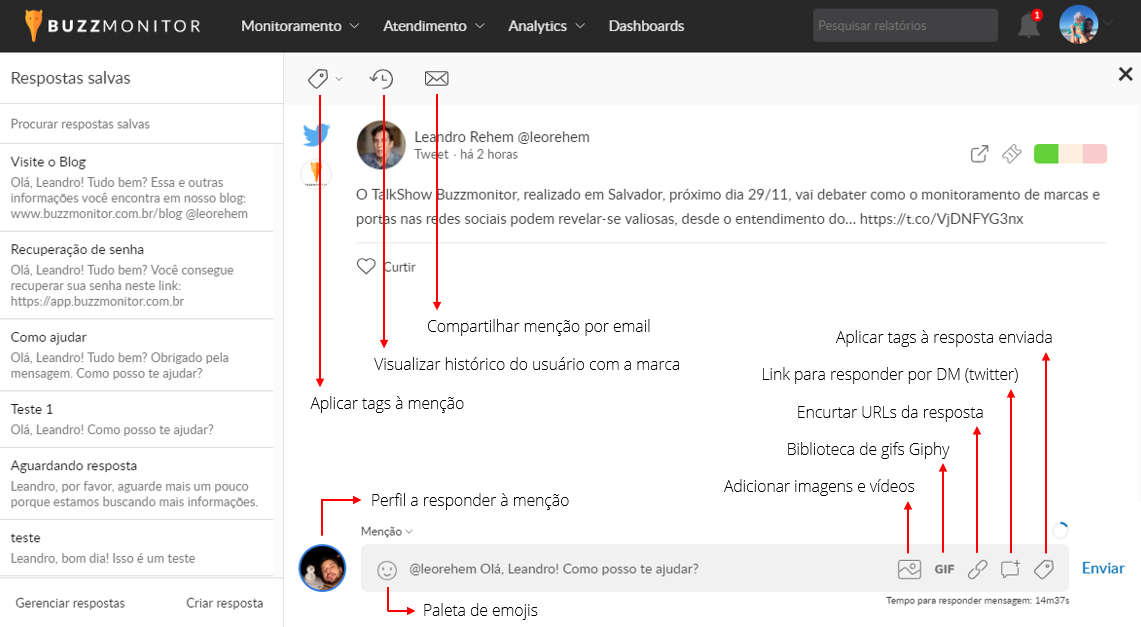Screen dimensions: 1141x627
Task: Open the Atendimento menu
Action: [x=433, y=26]
